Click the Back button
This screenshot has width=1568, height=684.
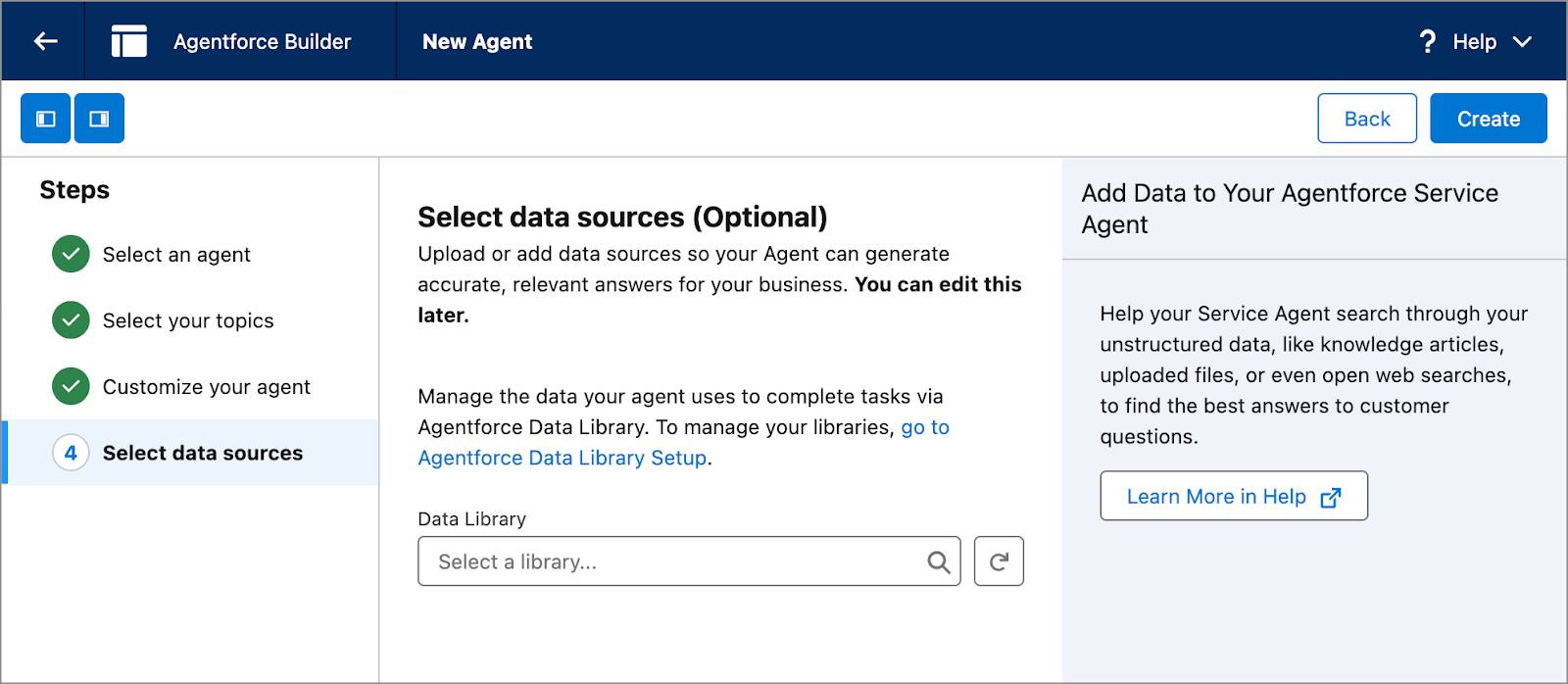point(1367,119)
